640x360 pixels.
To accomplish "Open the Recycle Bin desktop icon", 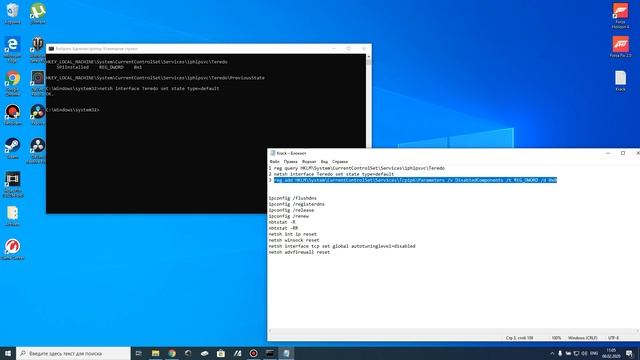I will click(12, 13).
